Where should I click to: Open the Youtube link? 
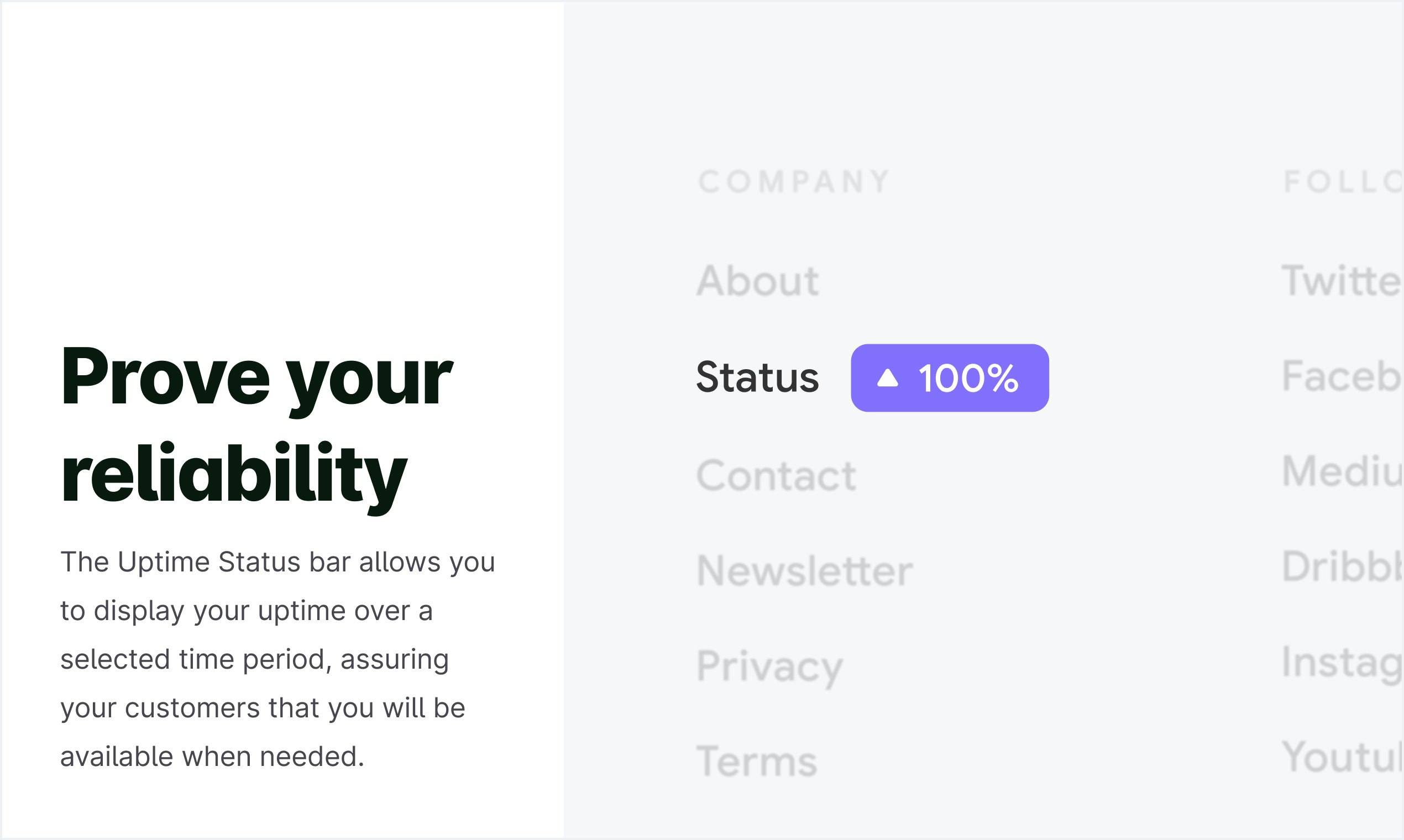[x=1340, y=757]
